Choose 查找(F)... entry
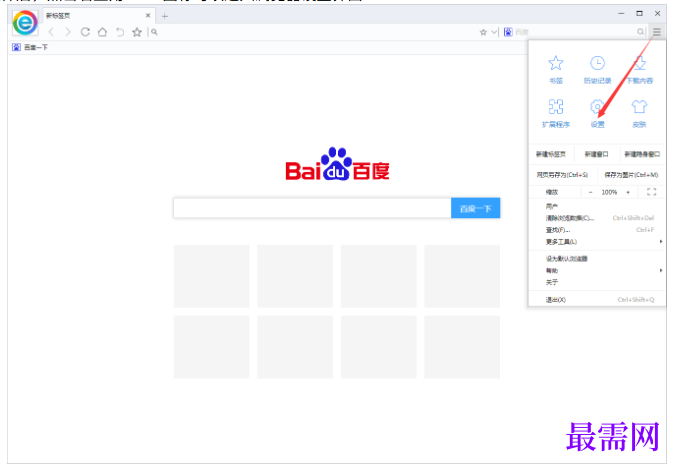This screenshot has width=678, height=468. (x=597, y=230)
